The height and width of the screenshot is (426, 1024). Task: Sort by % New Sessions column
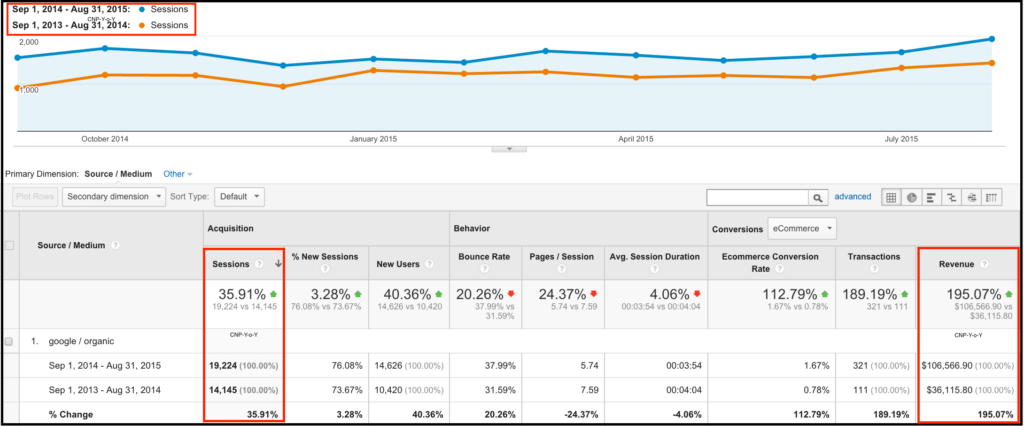tap(325, 257)
